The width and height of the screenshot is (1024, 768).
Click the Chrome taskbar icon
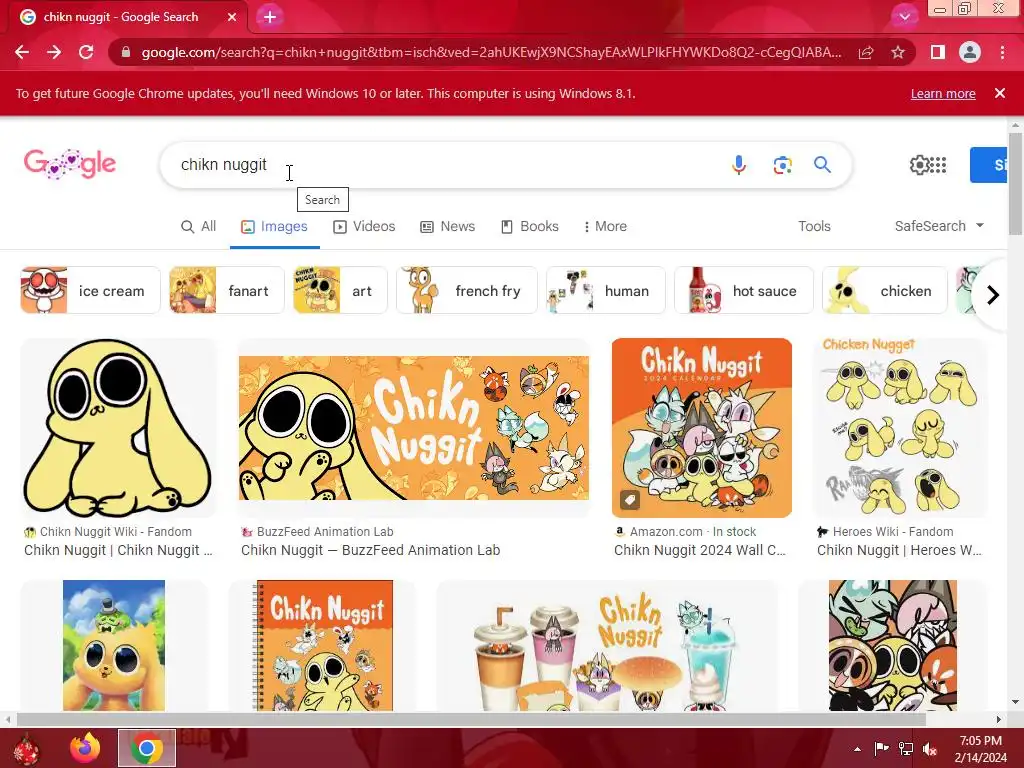(146, 748)
